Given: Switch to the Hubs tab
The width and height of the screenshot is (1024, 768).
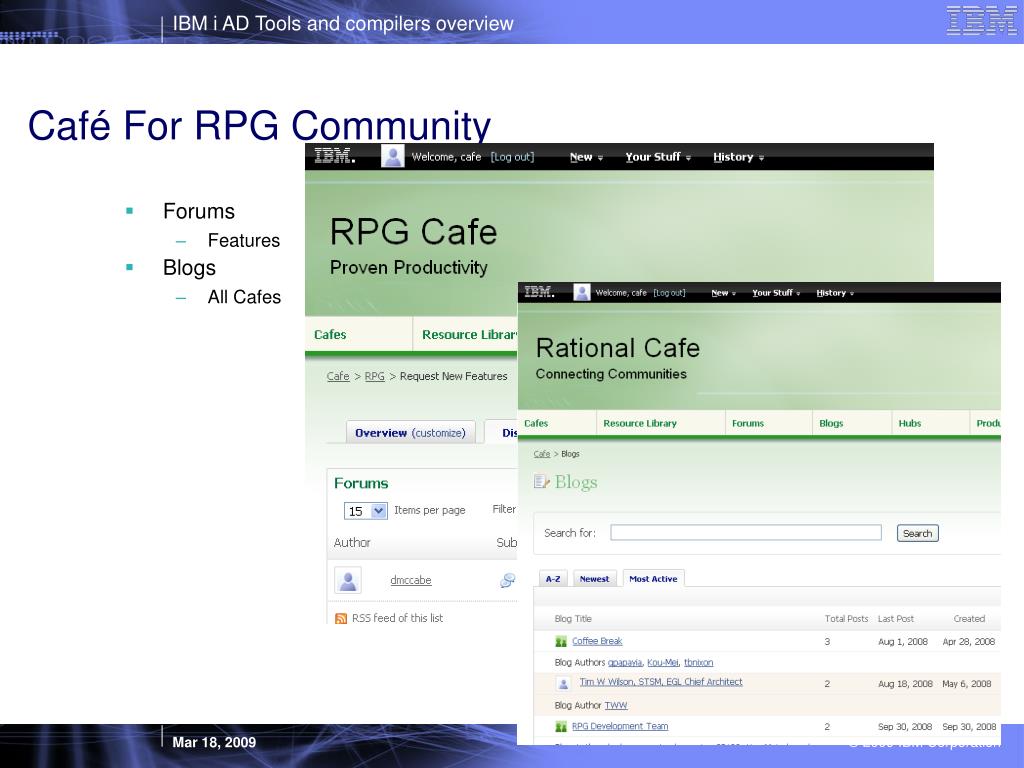Looking at the screenshot, I should pyautogui.click(x=931, y=423).
